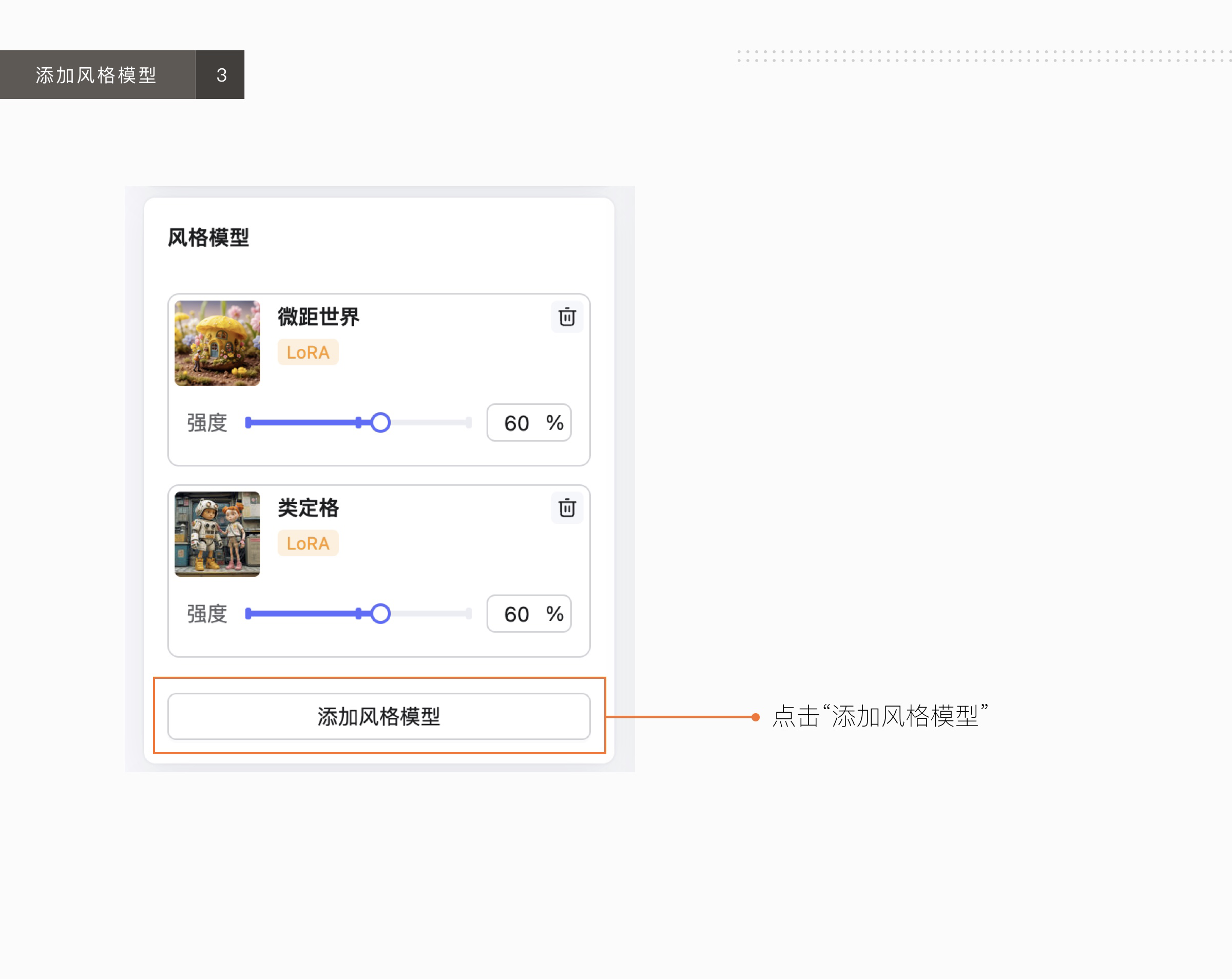This screenshot has width=1232, height=979.
Task: Click the trash icon on 微距世界 card
Action: coord(566,318)
